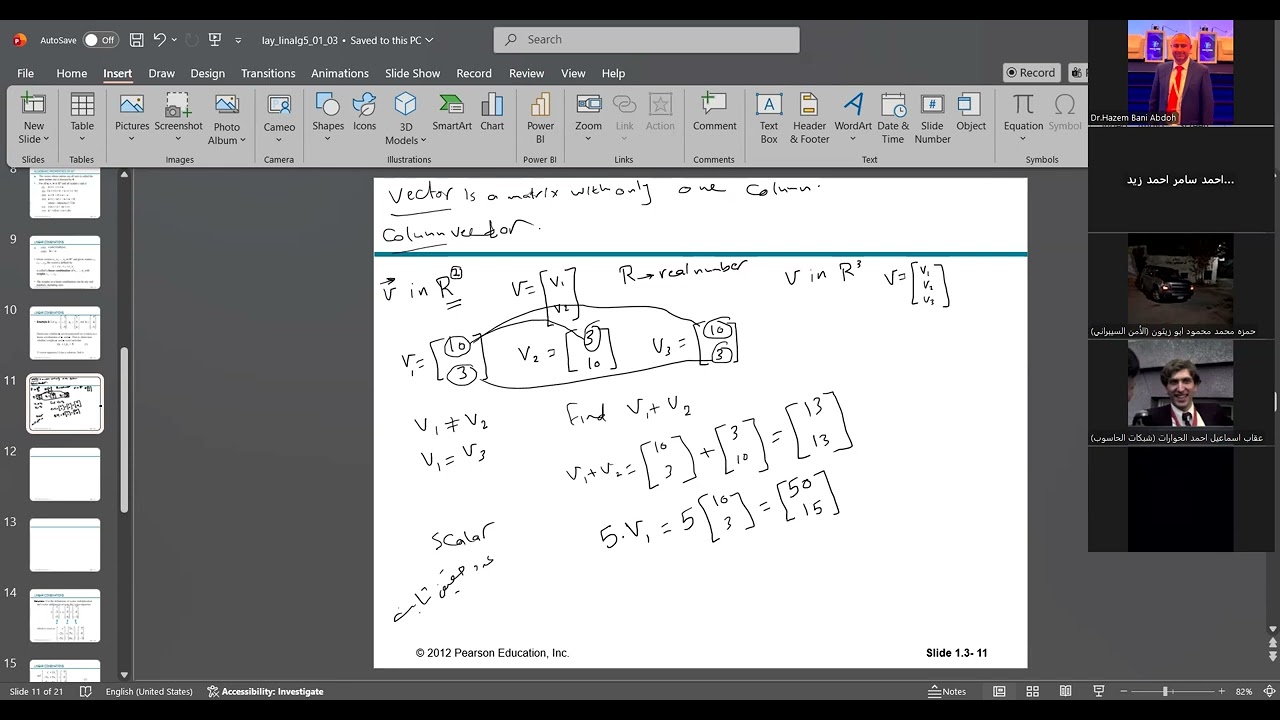Image resolution: width=1280 pixels, height=720 pixels.
Task: Click the Search box in title bar
Action: [646, 40]
